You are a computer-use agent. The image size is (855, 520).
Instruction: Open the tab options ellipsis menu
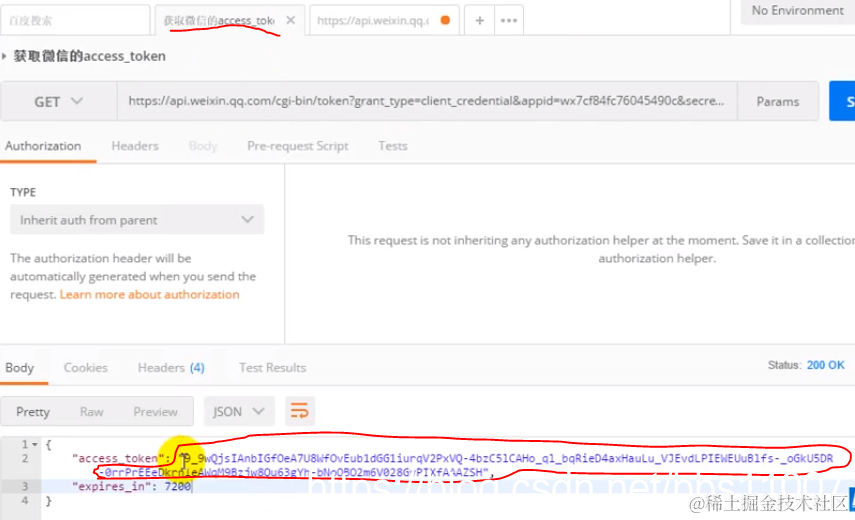(x=509, y=20)
